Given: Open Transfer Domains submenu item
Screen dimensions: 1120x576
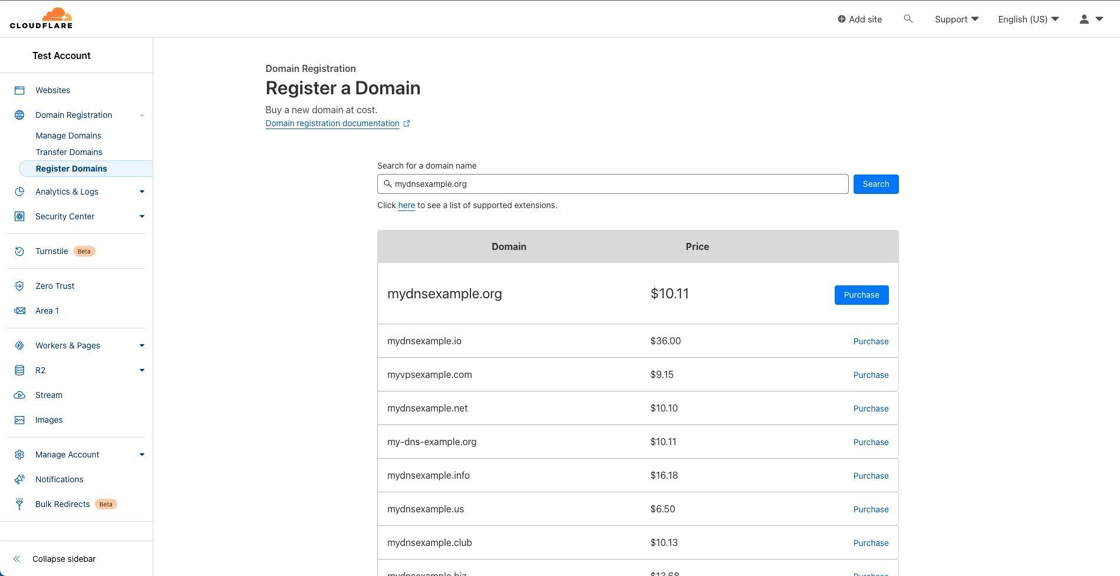Looking at the screenshot, I should [69, 152].
